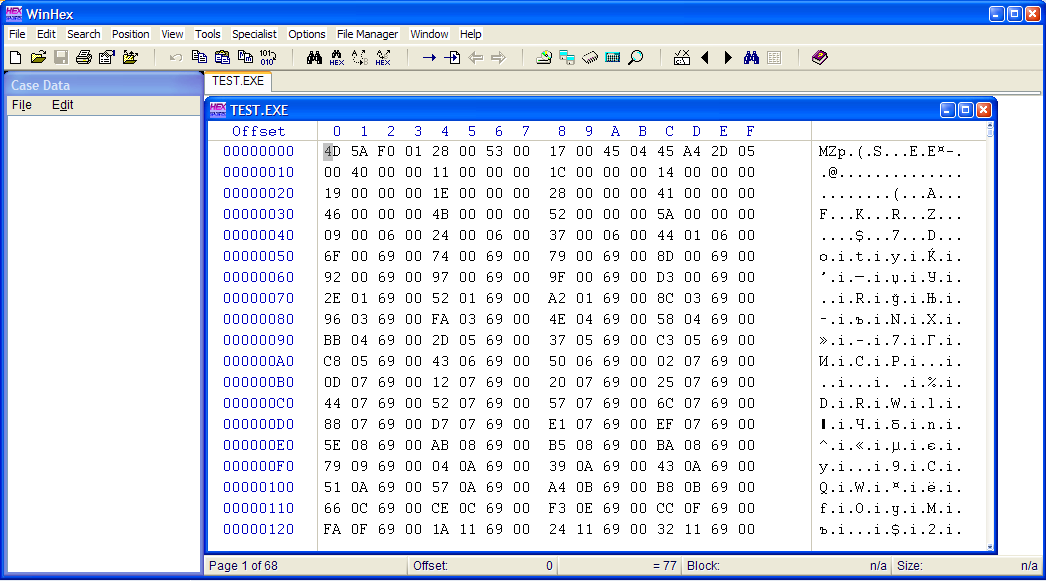Click the Find hex values icon
1046x581 pixels.
click(337, 57)
